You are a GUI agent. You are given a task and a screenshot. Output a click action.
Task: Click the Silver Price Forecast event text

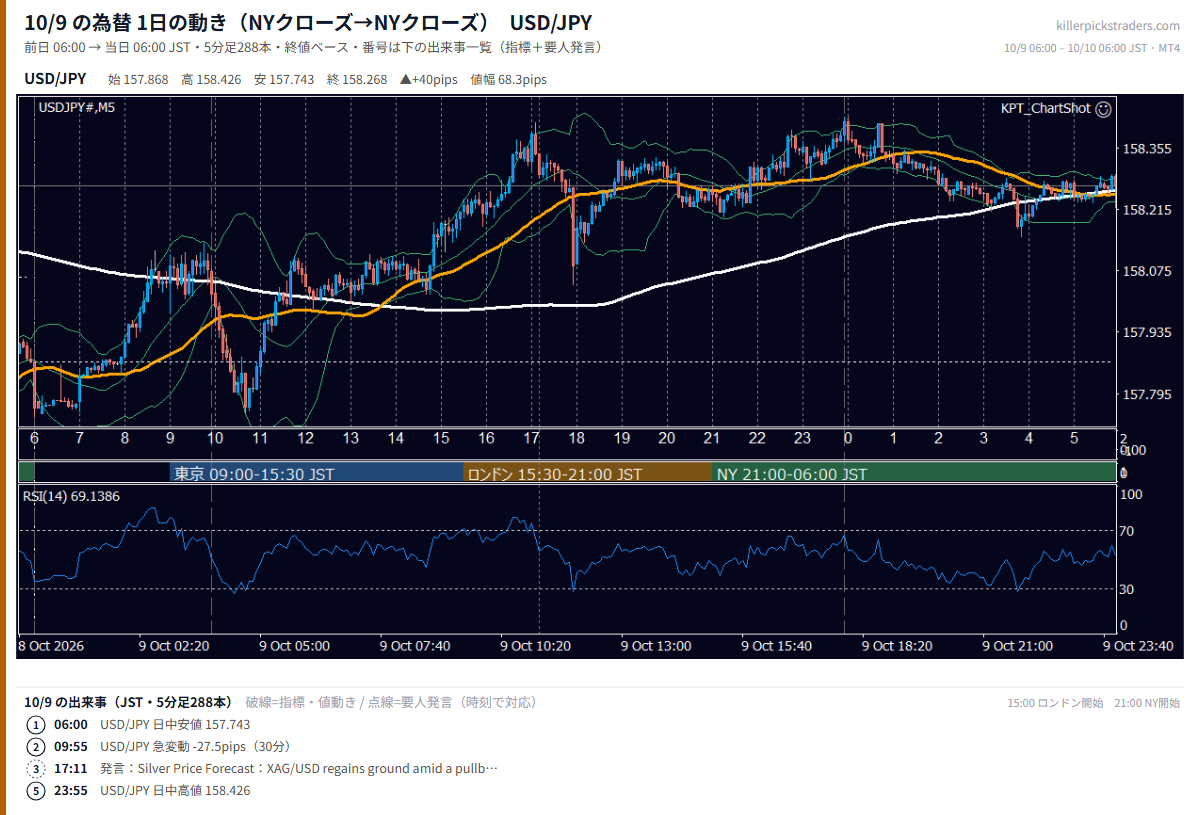(x=299, y=769)
